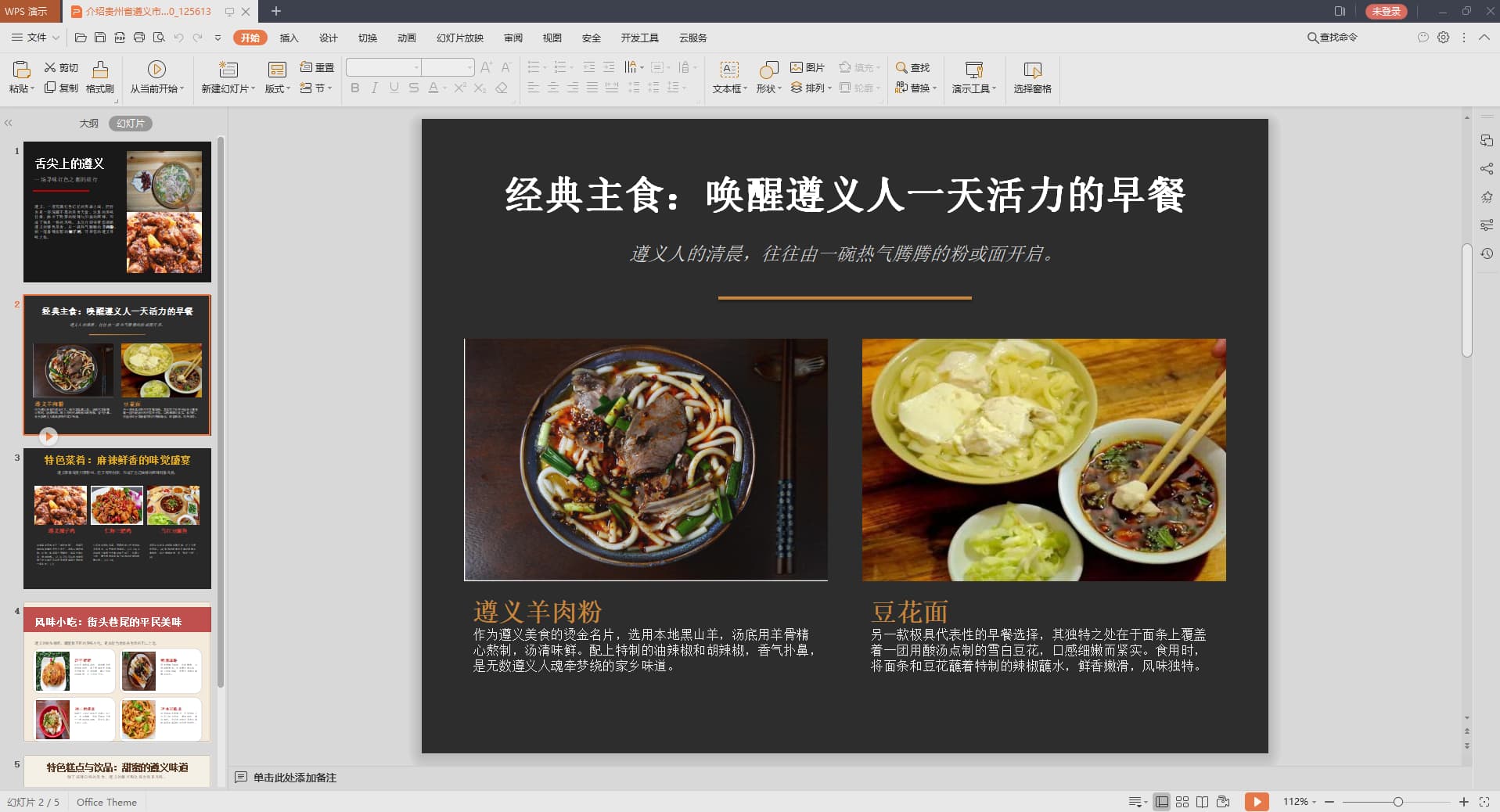The width and height of the screenshot is (1500, 812).
Task: Click zoom out minus button
Action: coord(1329,802)
